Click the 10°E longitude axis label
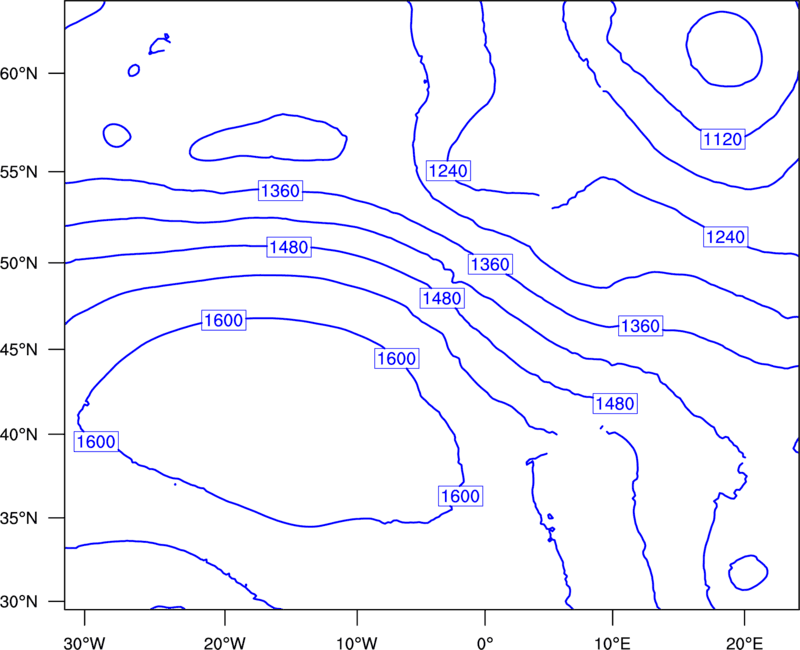 (612, 643)
